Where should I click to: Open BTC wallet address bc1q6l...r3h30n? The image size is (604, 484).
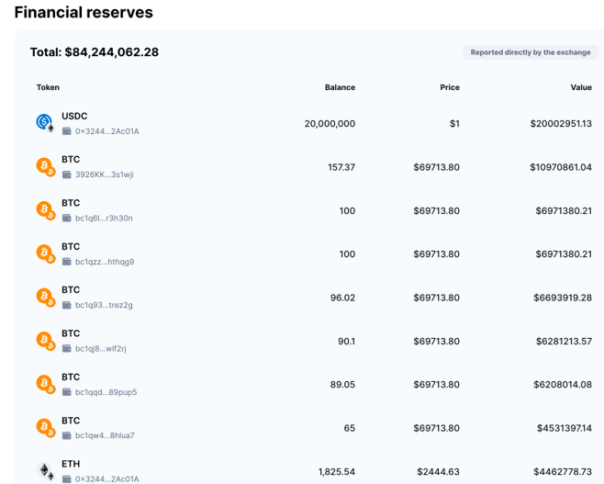(104, 218)
